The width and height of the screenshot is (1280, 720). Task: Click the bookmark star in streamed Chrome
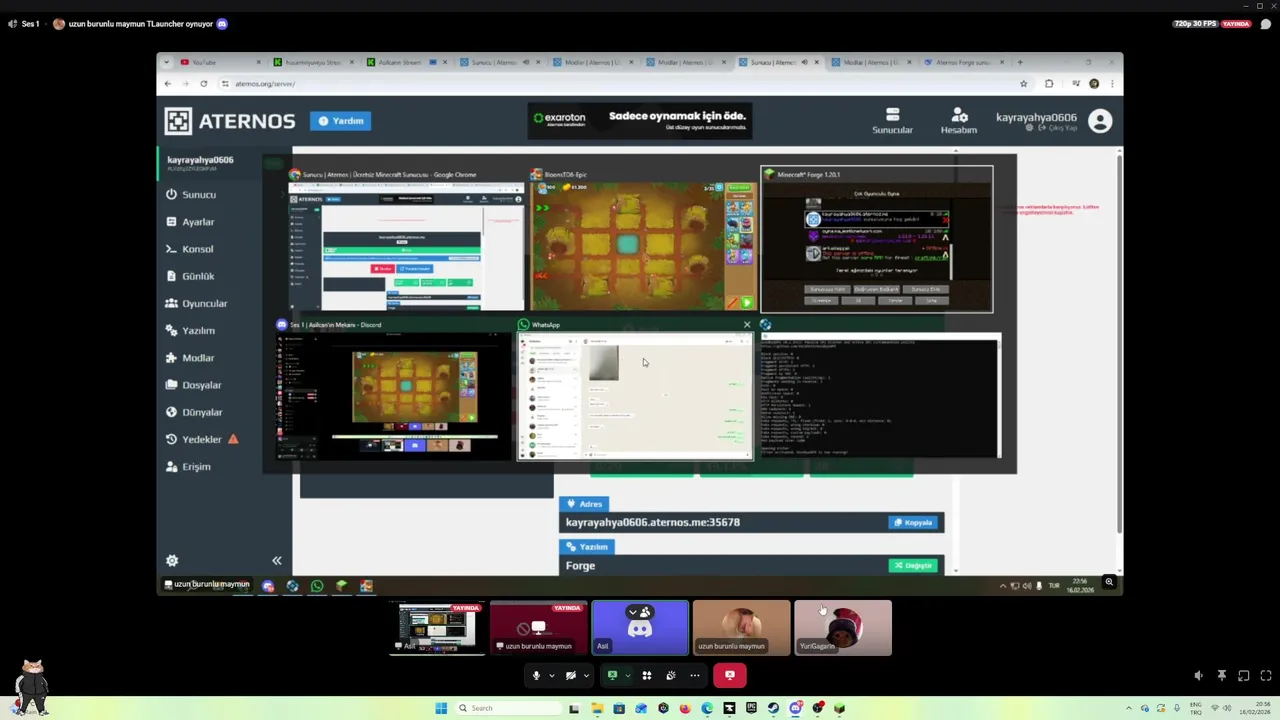1023,84
